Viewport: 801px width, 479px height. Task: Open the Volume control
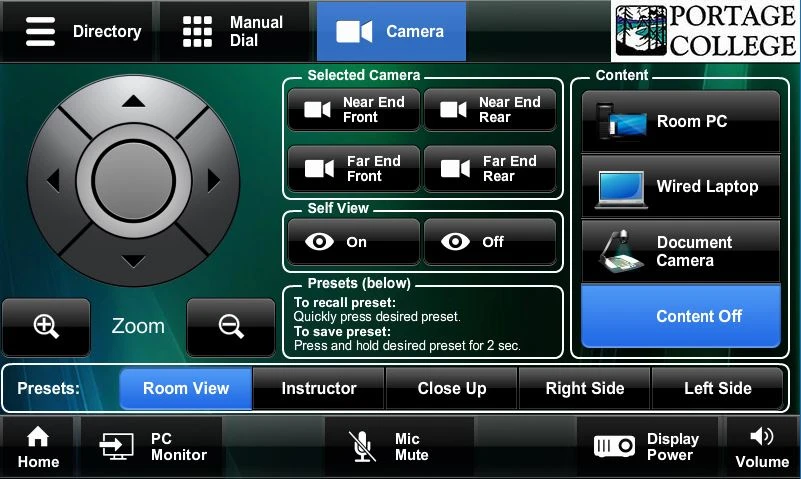[762, 447]
